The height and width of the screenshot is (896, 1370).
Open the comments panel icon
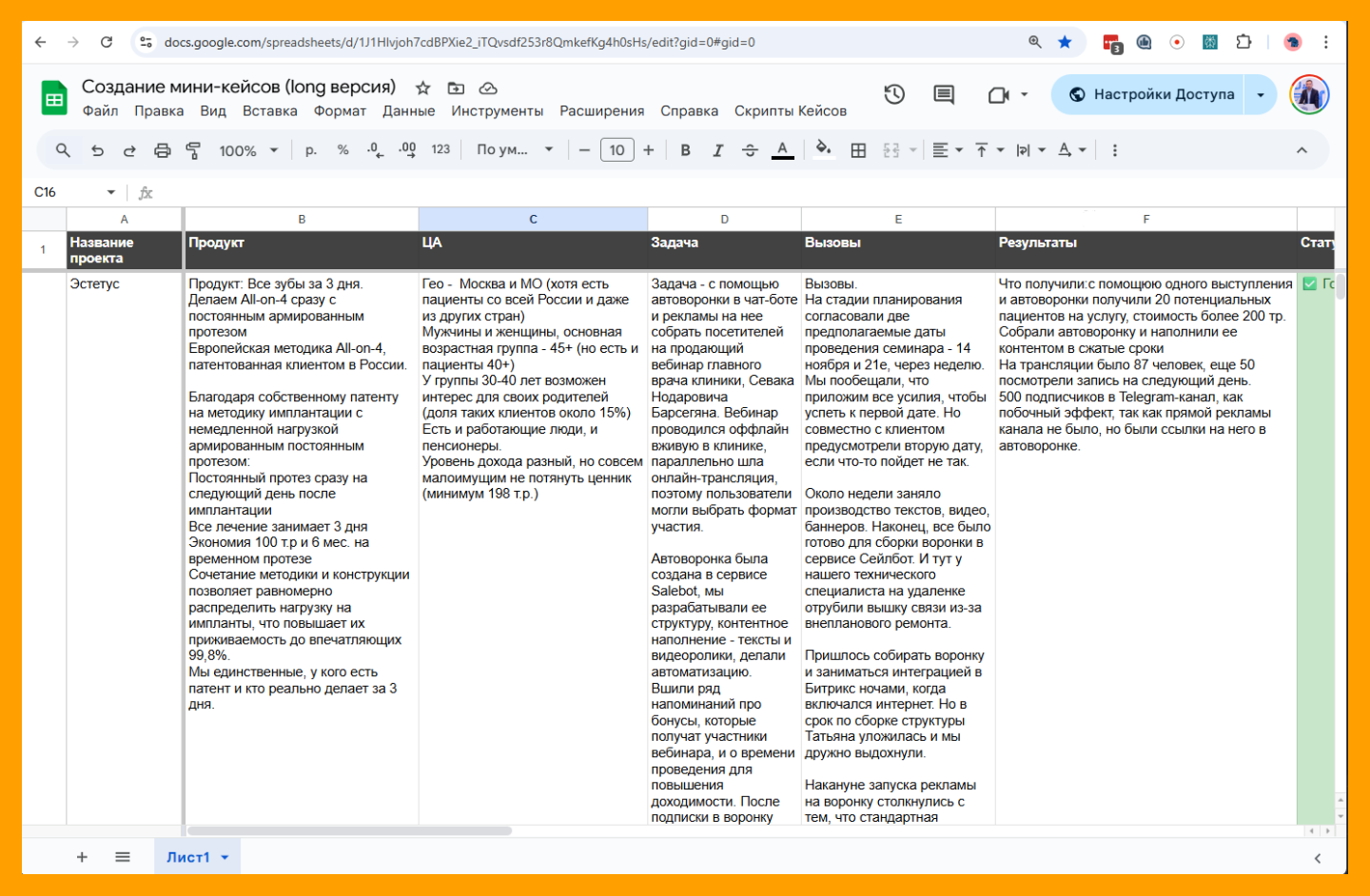944,94
